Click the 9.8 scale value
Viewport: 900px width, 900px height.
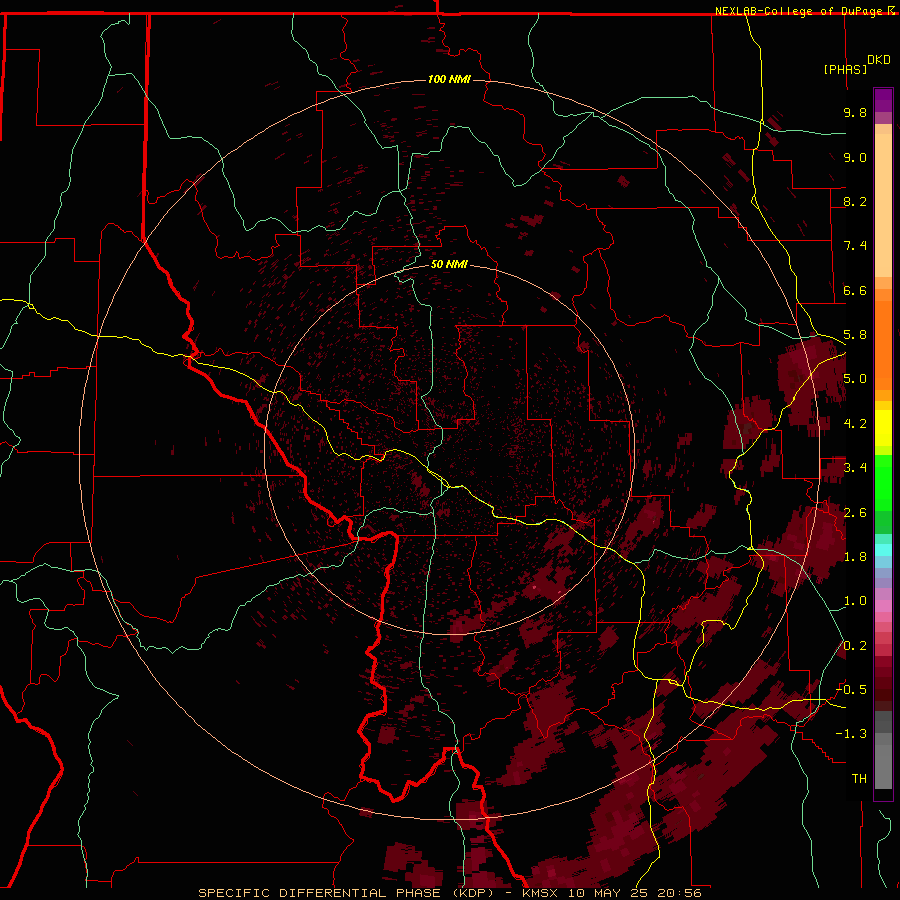pyautogui.click(x=855, y=112)
